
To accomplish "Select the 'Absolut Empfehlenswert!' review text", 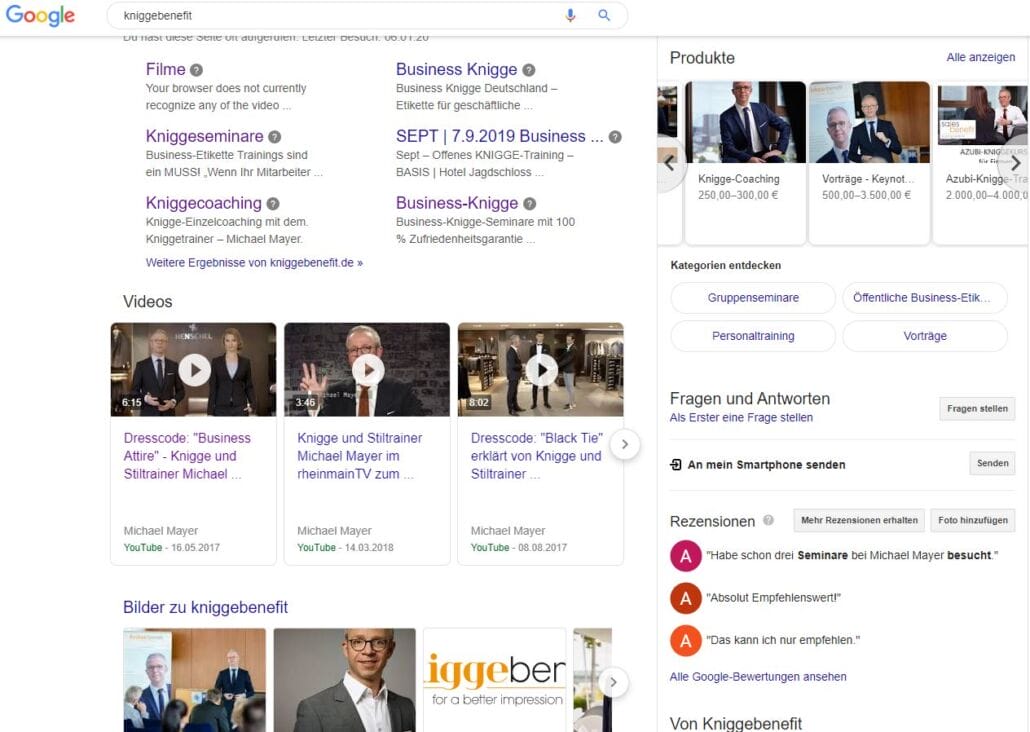I will point(773,598).
